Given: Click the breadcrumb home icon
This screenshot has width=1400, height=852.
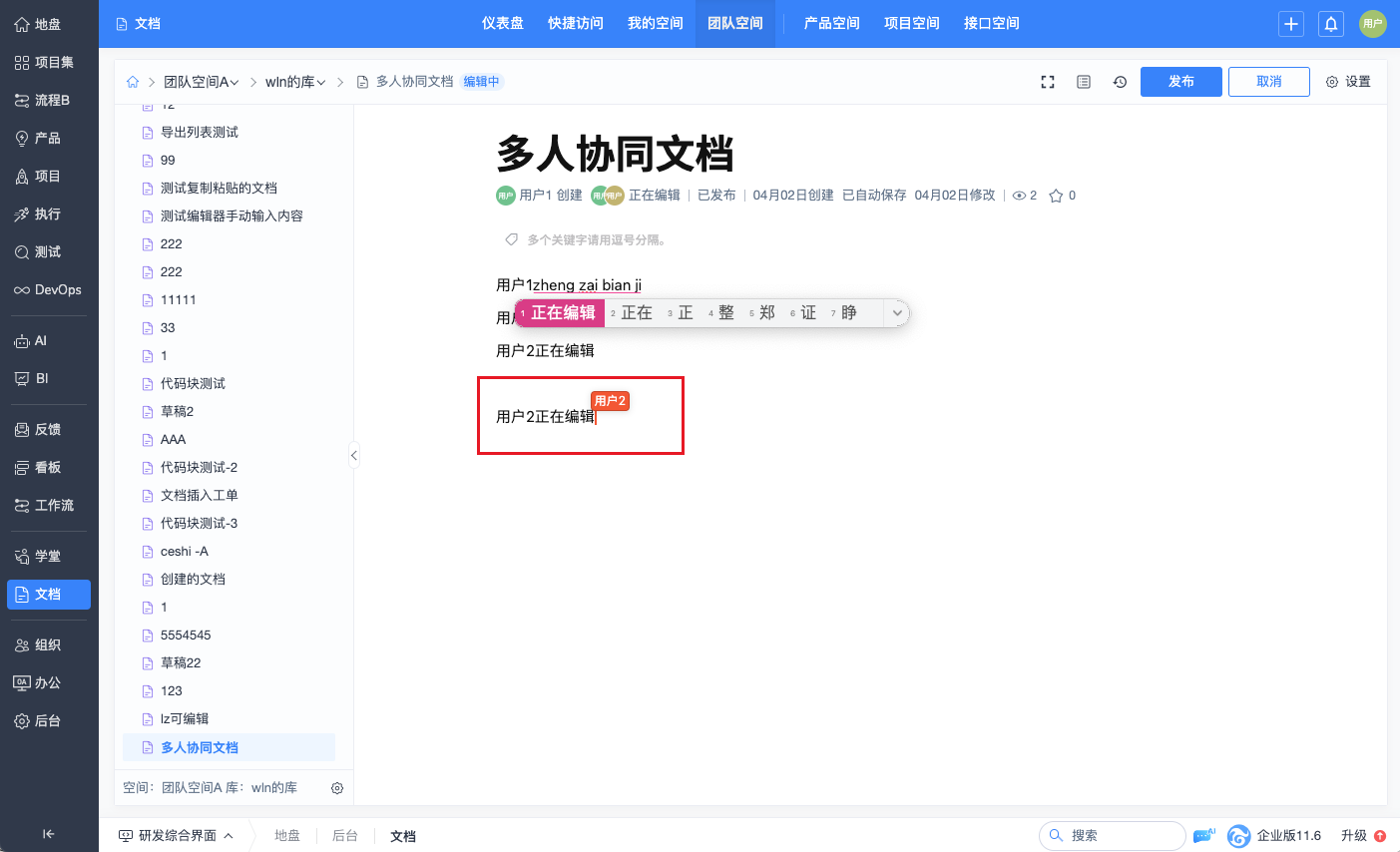Looking at the screenshot, I should click(133, 82).
